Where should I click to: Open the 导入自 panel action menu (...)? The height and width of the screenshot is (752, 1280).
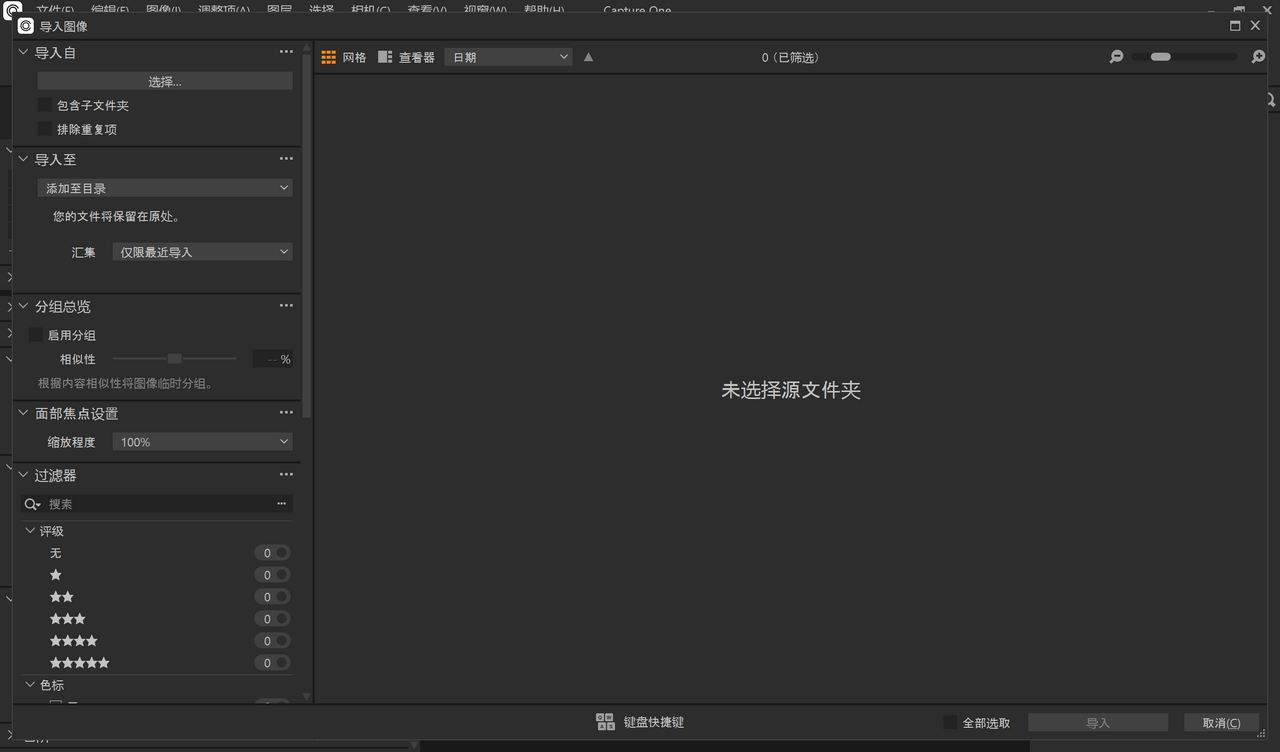286,51
